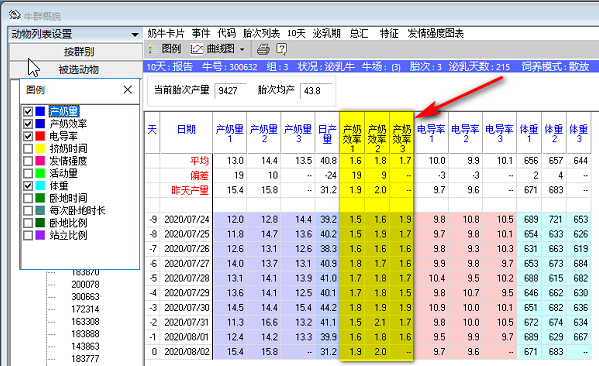The image size is (599, 366).
Task: Click date cell 2020/07/27
Action: [187, 264]
